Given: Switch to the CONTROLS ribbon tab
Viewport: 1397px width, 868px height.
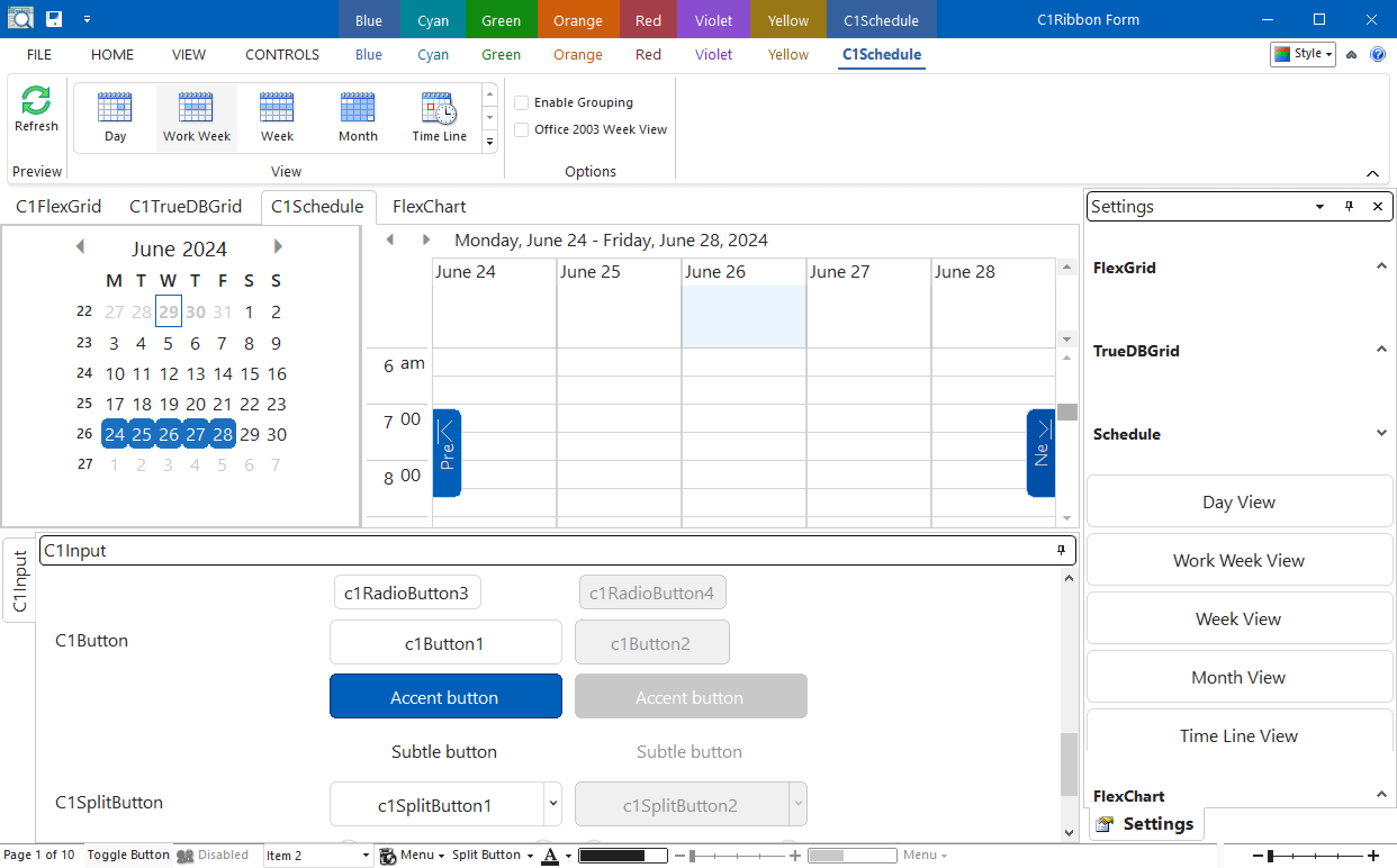Looking at the screenshot, I should click(x=282, y=55).
